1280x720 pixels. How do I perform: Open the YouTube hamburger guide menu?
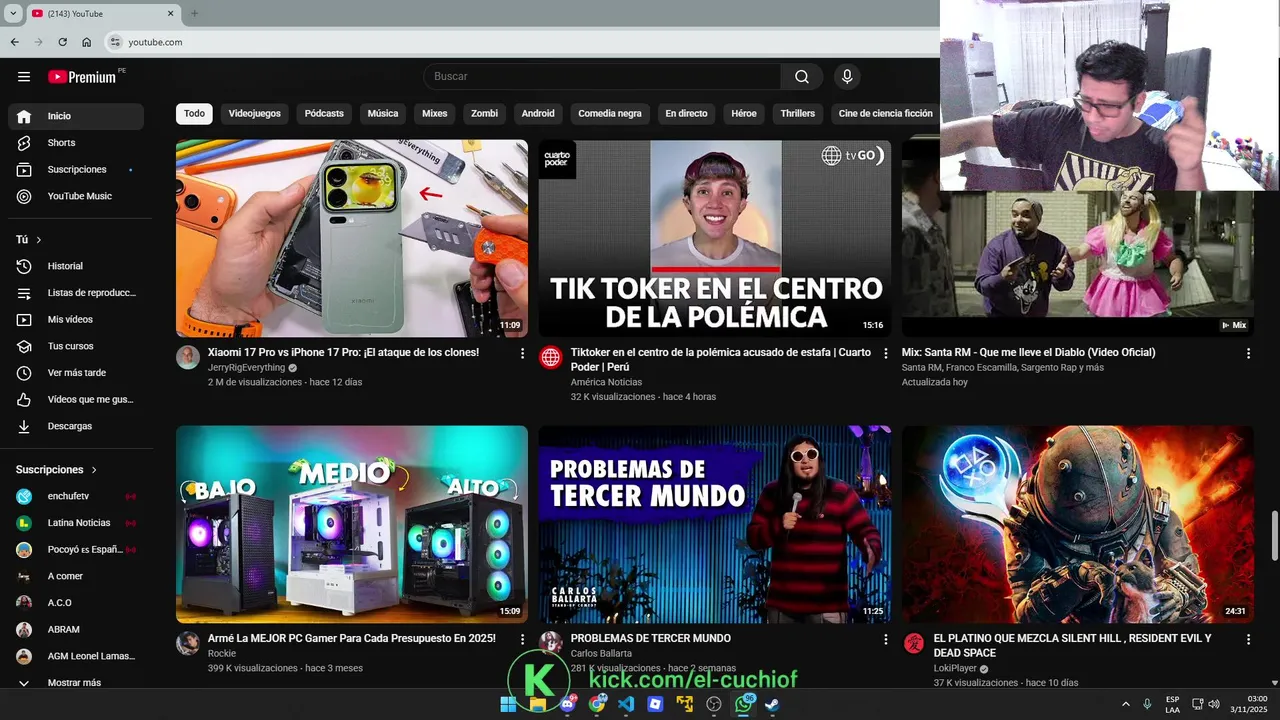[24, 77]
